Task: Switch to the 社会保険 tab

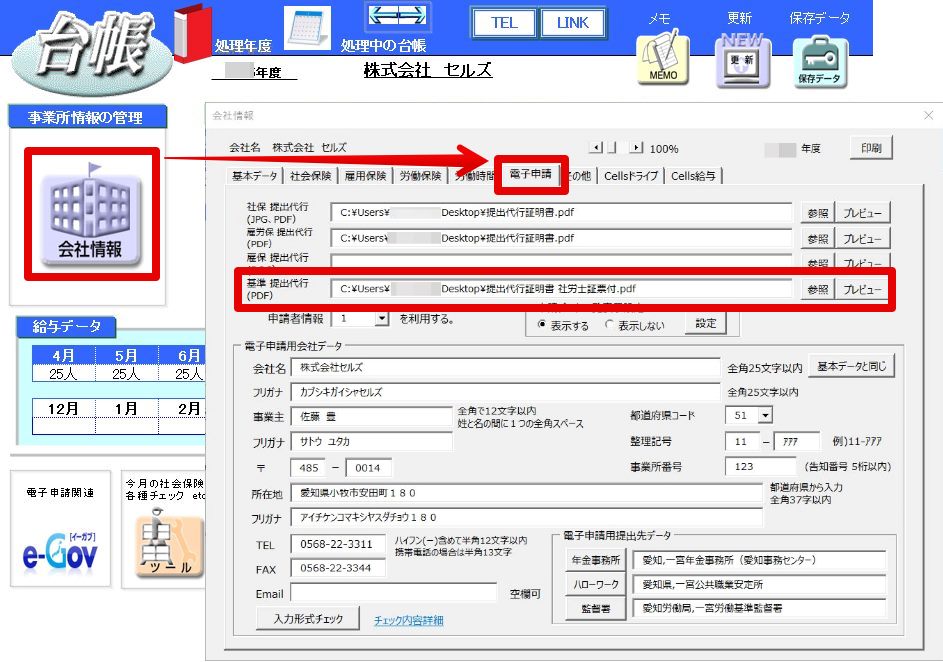Action: 310,176
